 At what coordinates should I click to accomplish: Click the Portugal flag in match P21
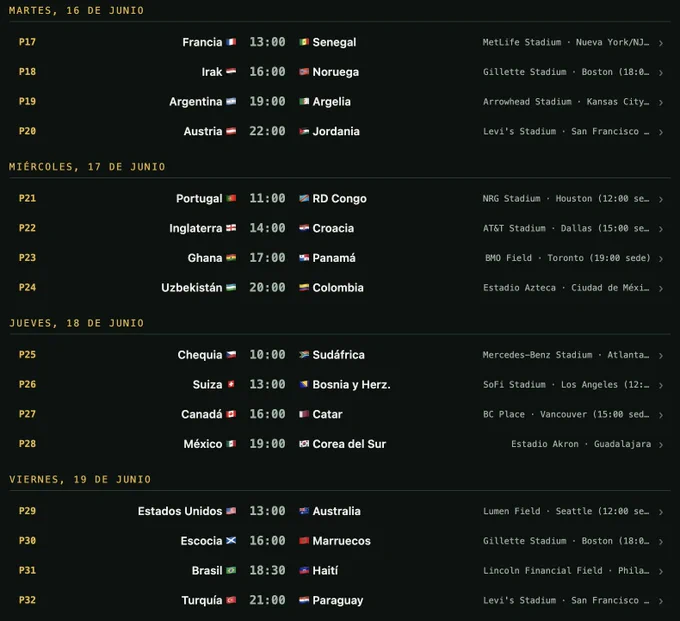tap(231, 198)
